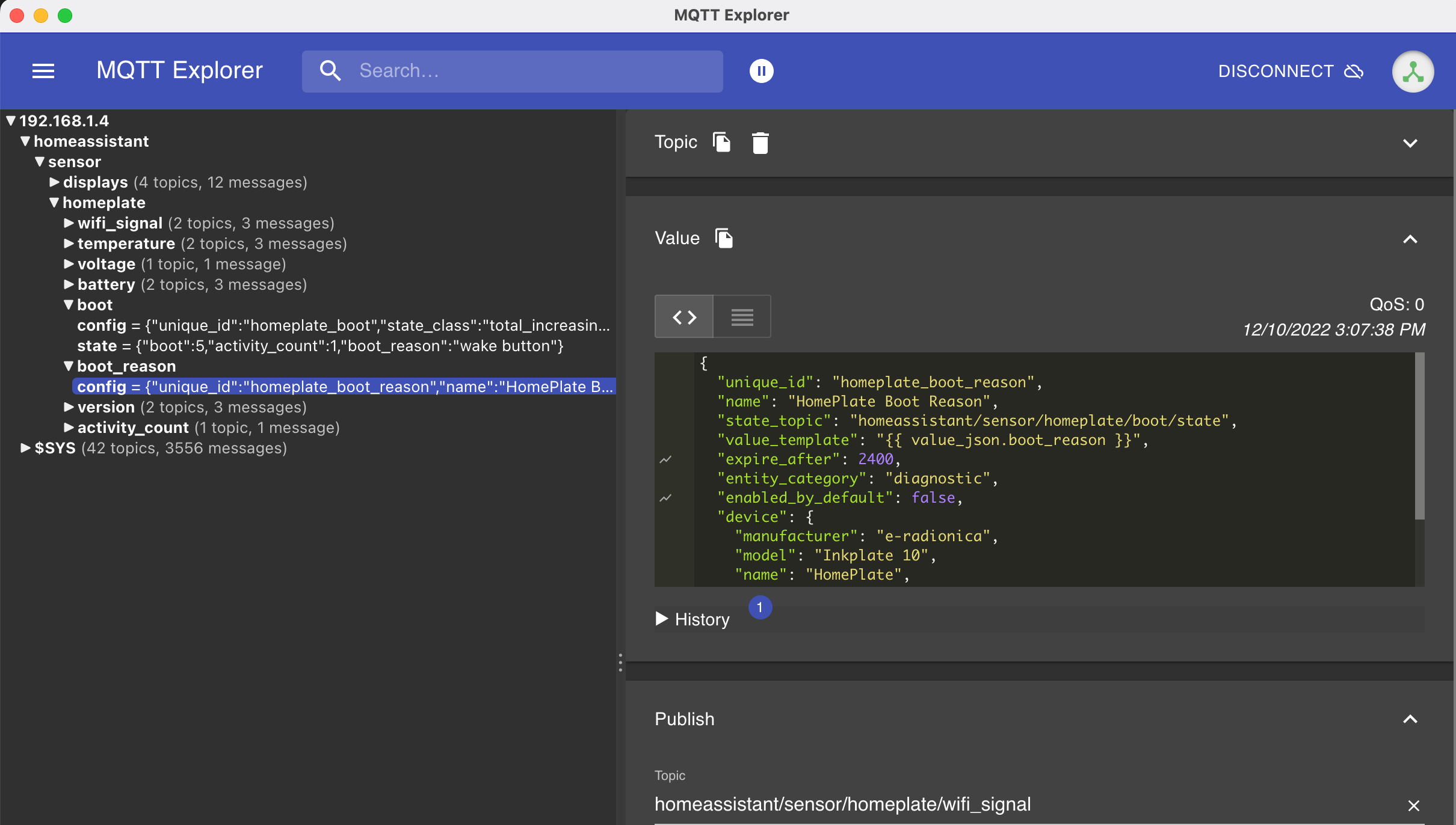Image resolution: width=1456 pixels, height=825 pixels.
Task: Click the connection avatar icon
Action: (1413, 72)
